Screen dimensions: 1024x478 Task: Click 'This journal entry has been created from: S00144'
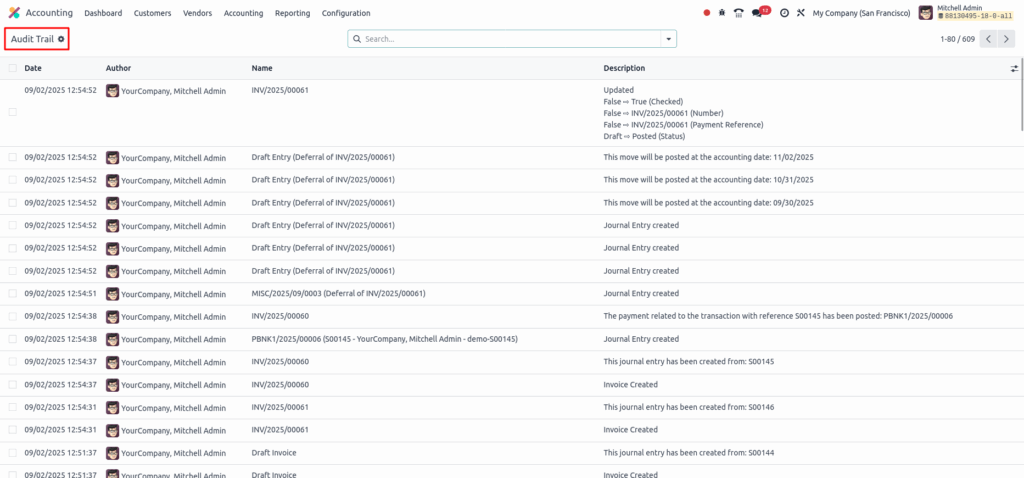click(x=689, y=453)
